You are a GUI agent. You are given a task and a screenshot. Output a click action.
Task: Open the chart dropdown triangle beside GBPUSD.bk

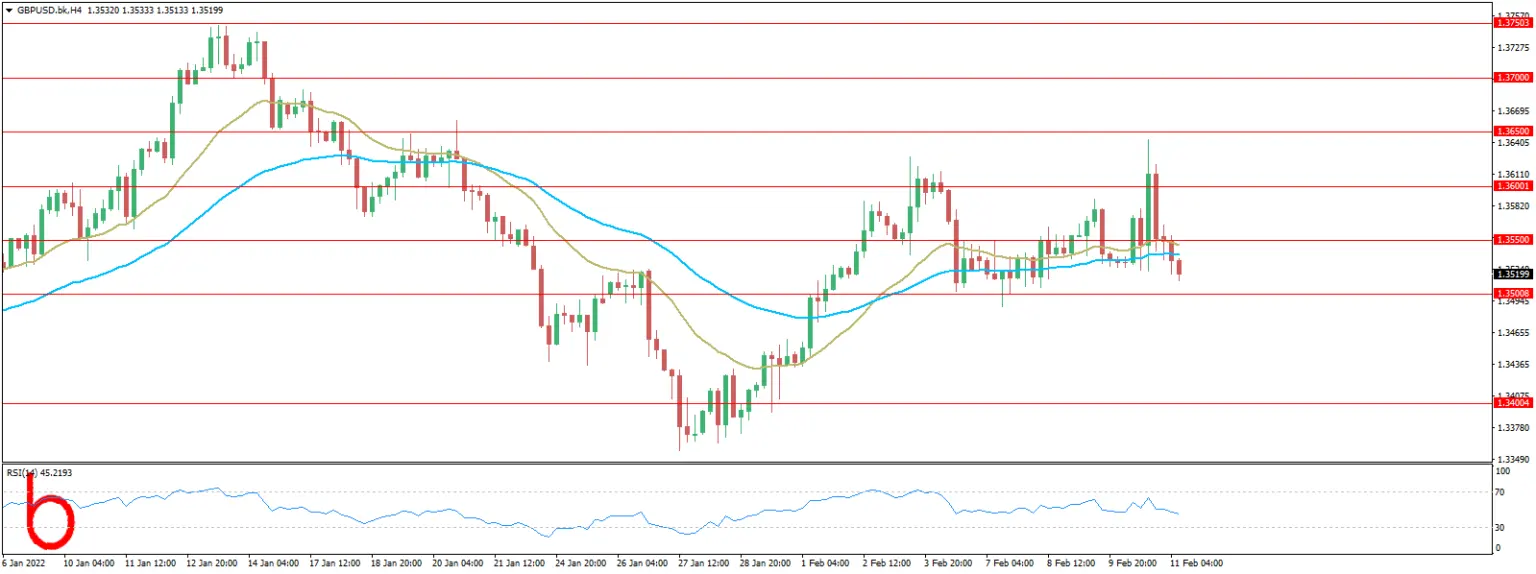click(x=9, y=10)
